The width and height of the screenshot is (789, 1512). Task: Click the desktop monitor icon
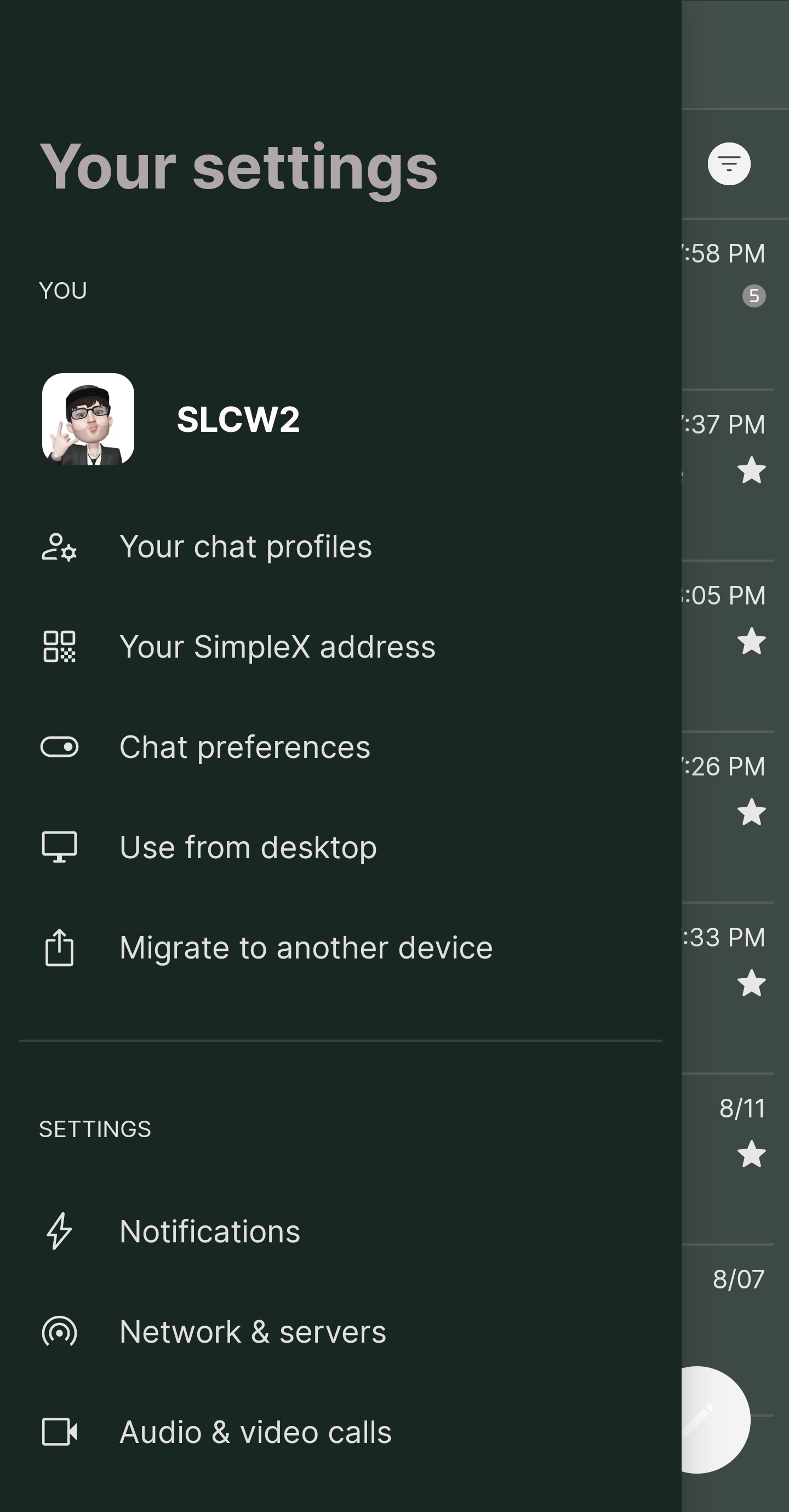[59, 847]
